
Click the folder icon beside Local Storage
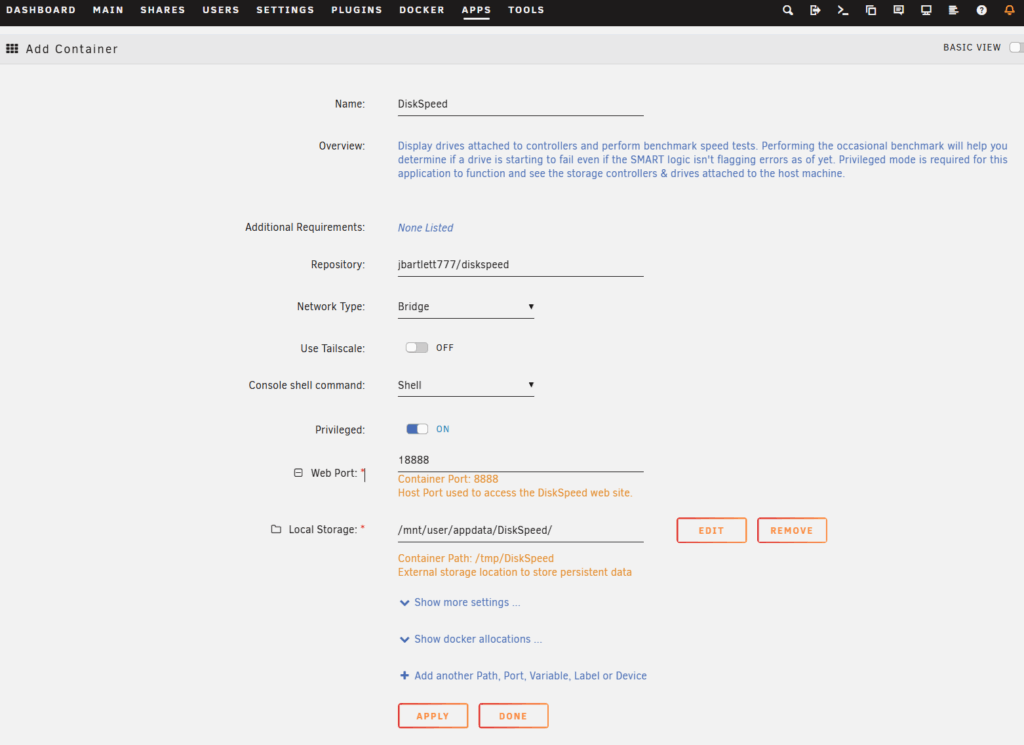(x=276, y=529)
